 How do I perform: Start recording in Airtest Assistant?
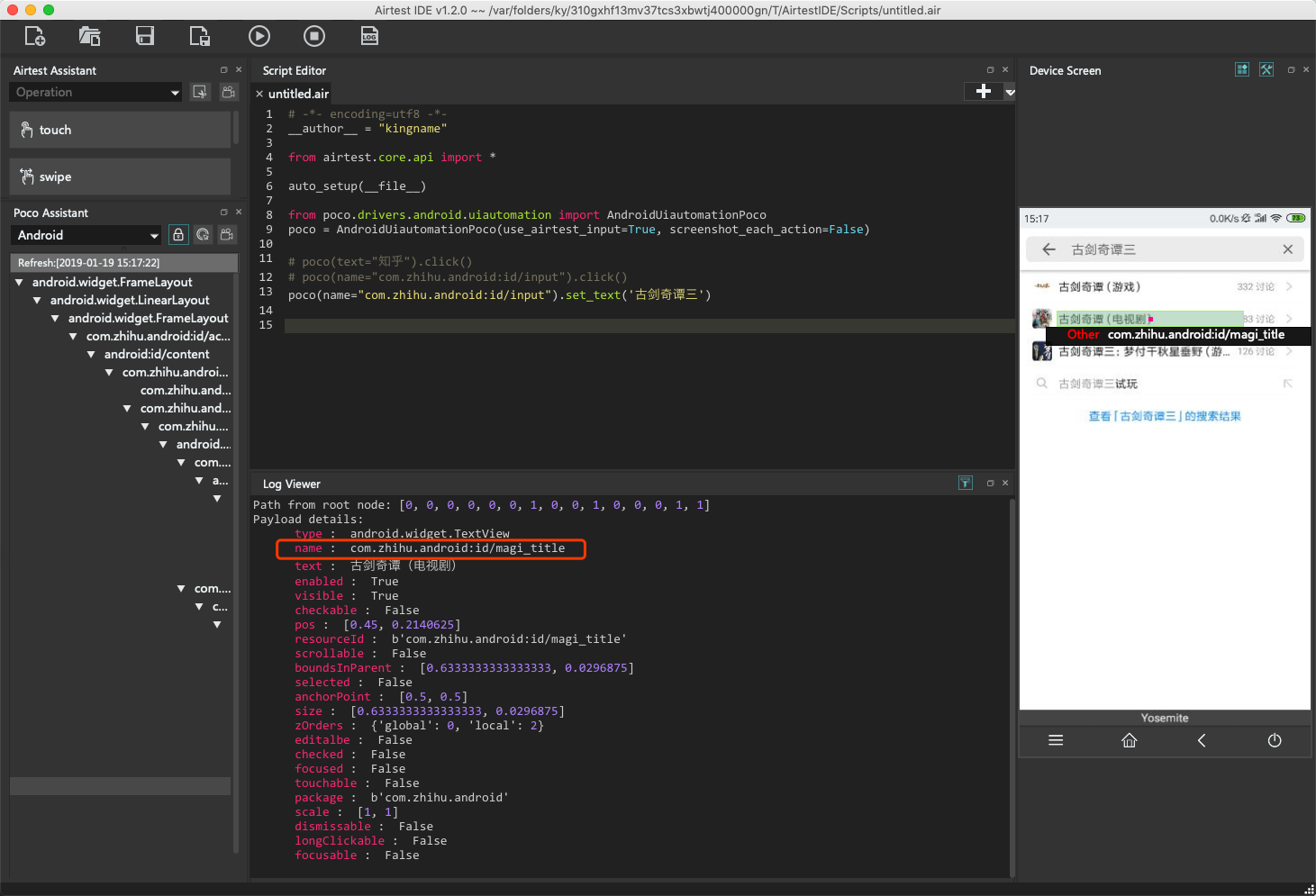[229, 92]
